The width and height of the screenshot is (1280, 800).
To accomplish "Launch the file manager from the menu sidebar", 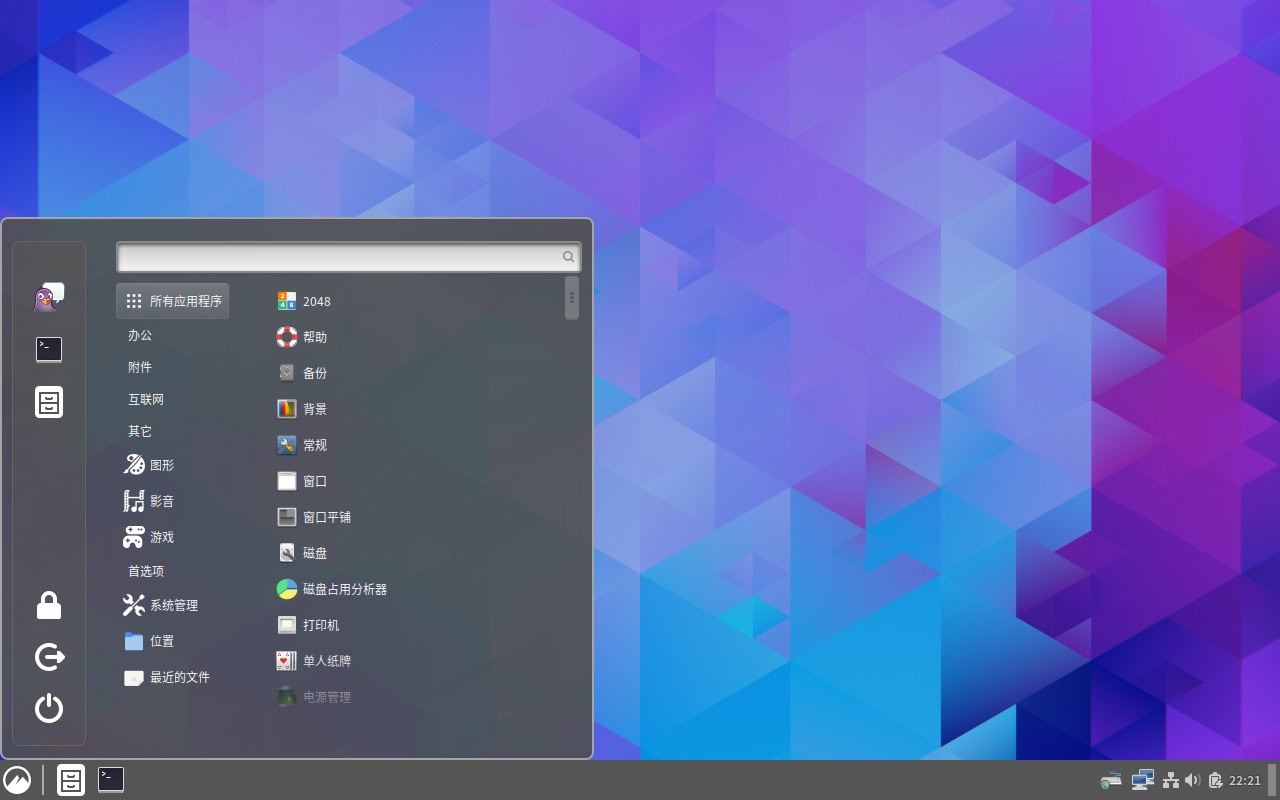I will (49, 401).
